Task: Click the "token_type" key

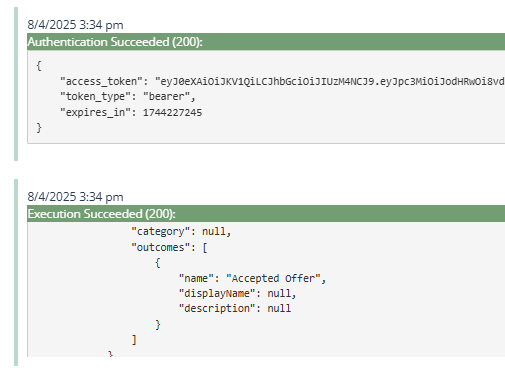Action: (x=95, y=97)
